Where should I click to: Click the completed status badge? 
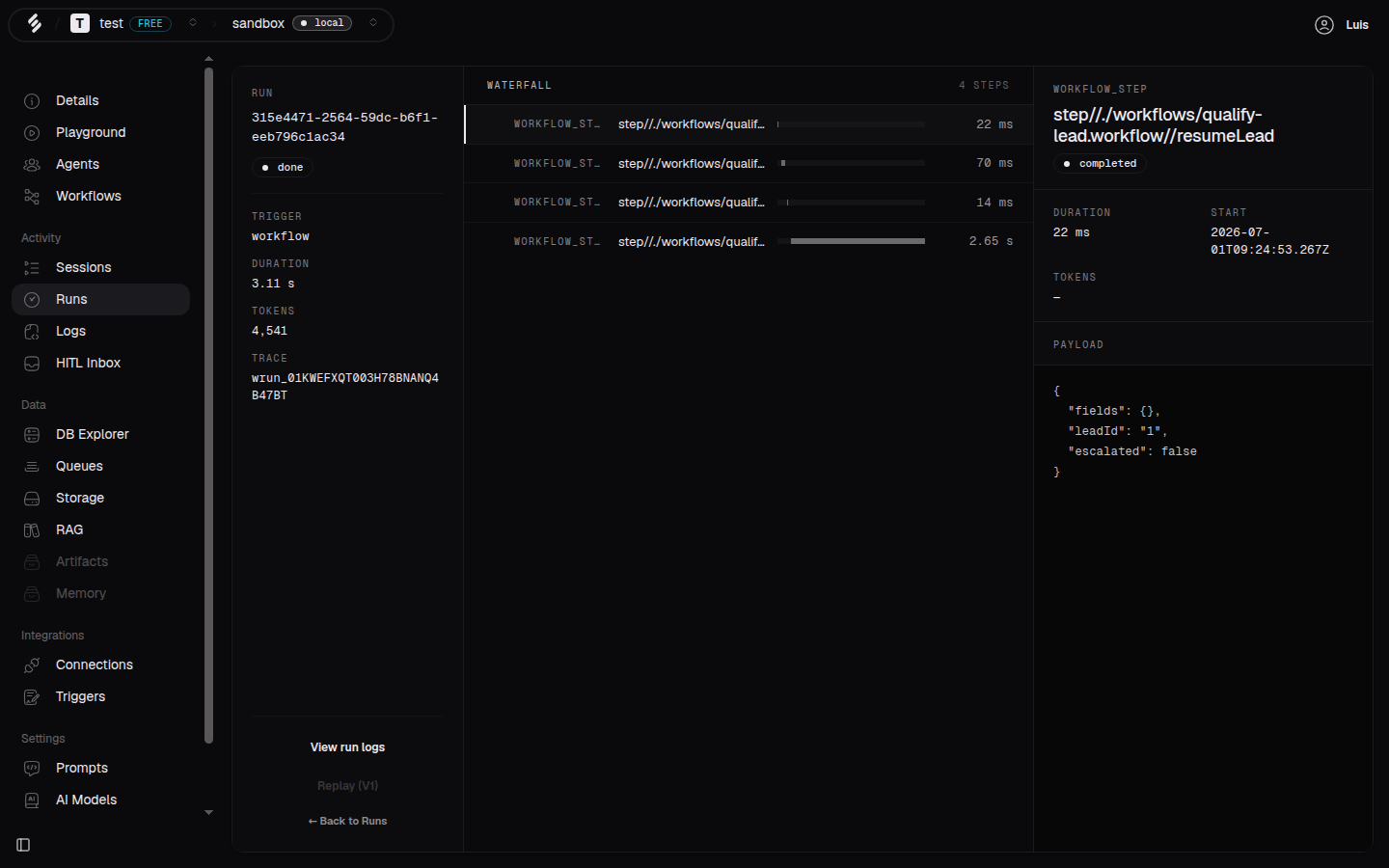1100,164
